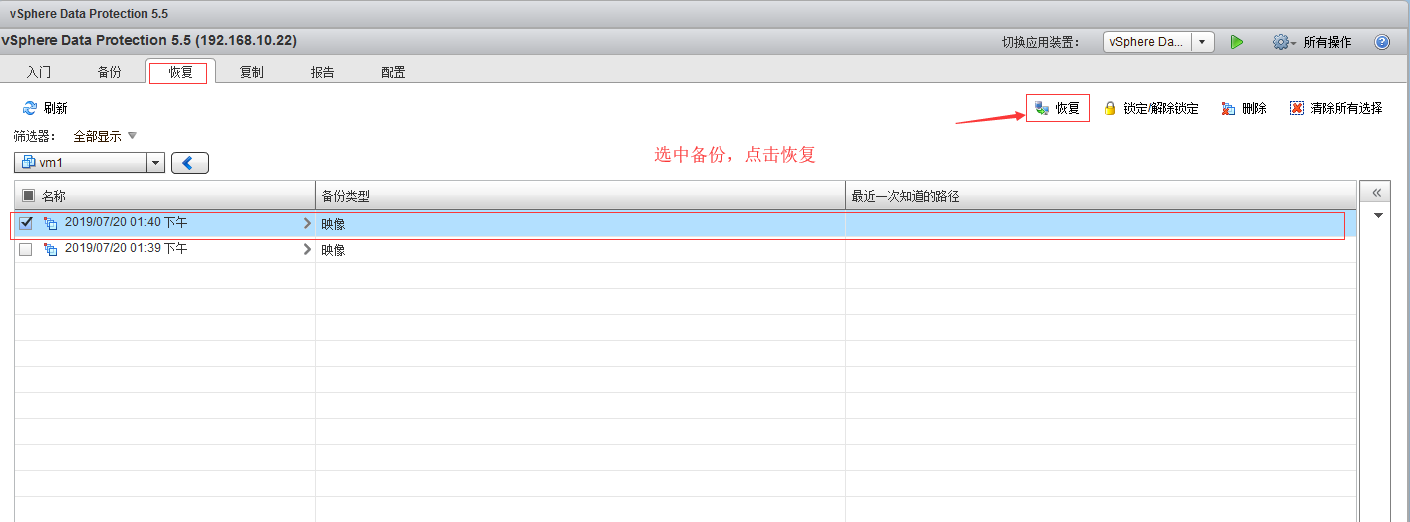The image size is (1410, 522).
Task: Open the gear 所有操作 menu
Action: 1311,42
